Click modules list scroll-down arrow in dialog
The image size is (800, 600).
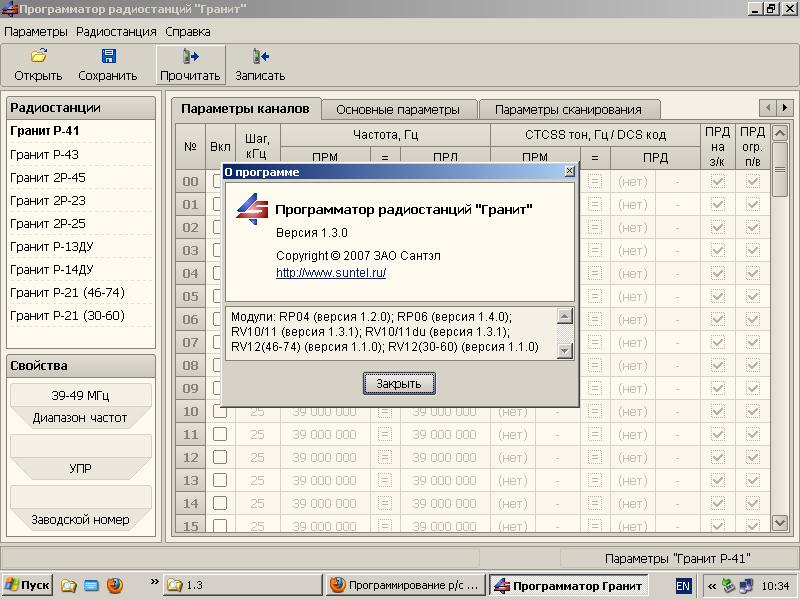564,351
